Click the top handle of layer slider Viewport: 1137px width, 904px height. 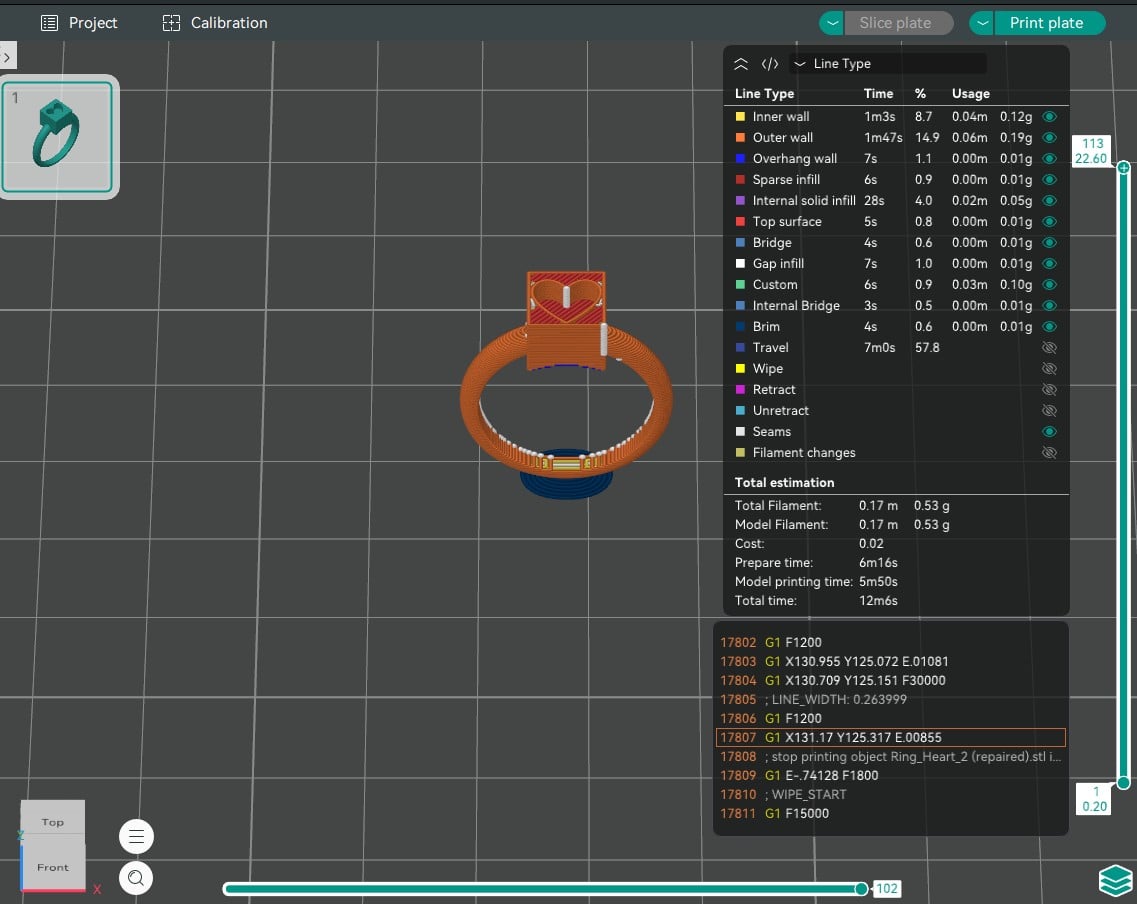point(1123,168)
